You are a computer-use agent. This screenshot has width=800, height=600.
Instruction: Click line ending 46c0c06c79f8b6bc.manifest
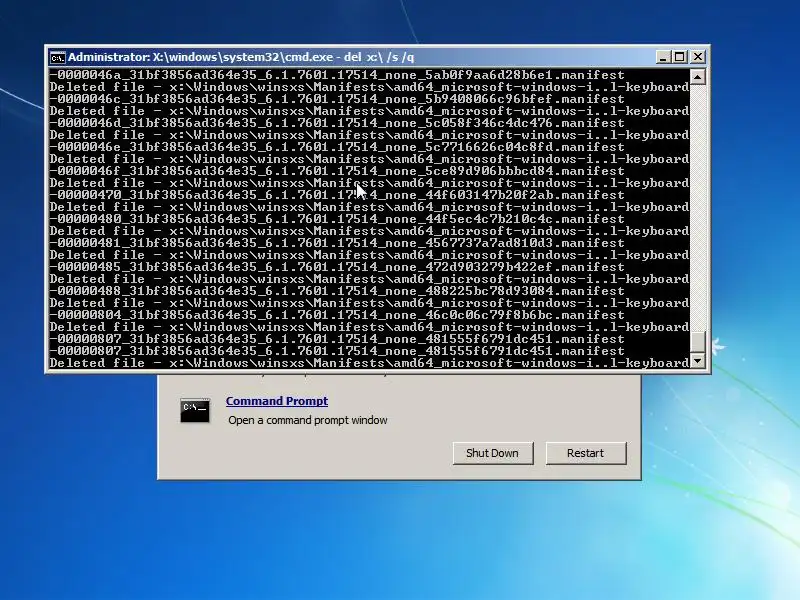[x=337, y=315]
